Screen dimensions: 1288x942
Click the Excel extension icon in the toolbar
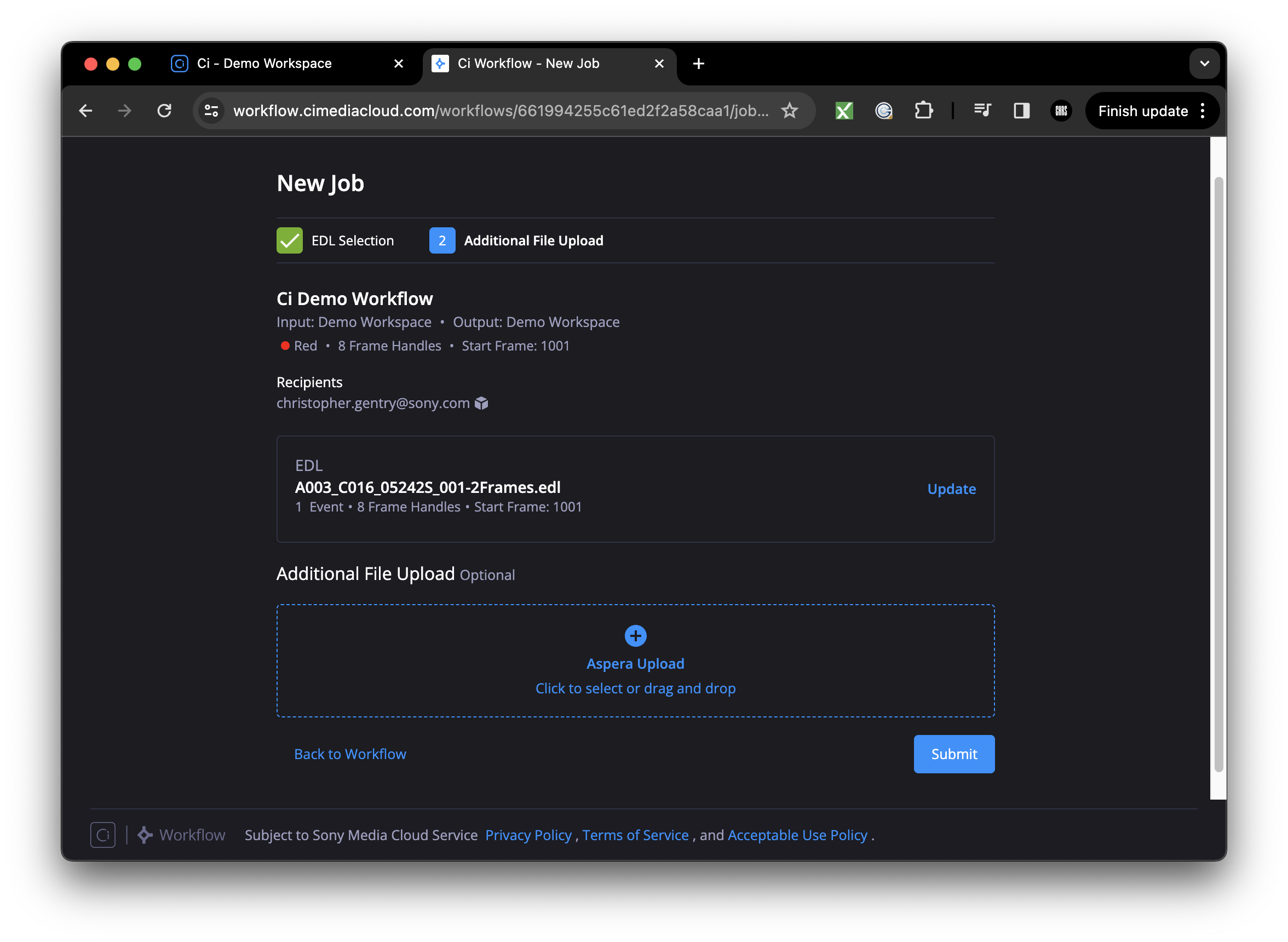(844, 111)
